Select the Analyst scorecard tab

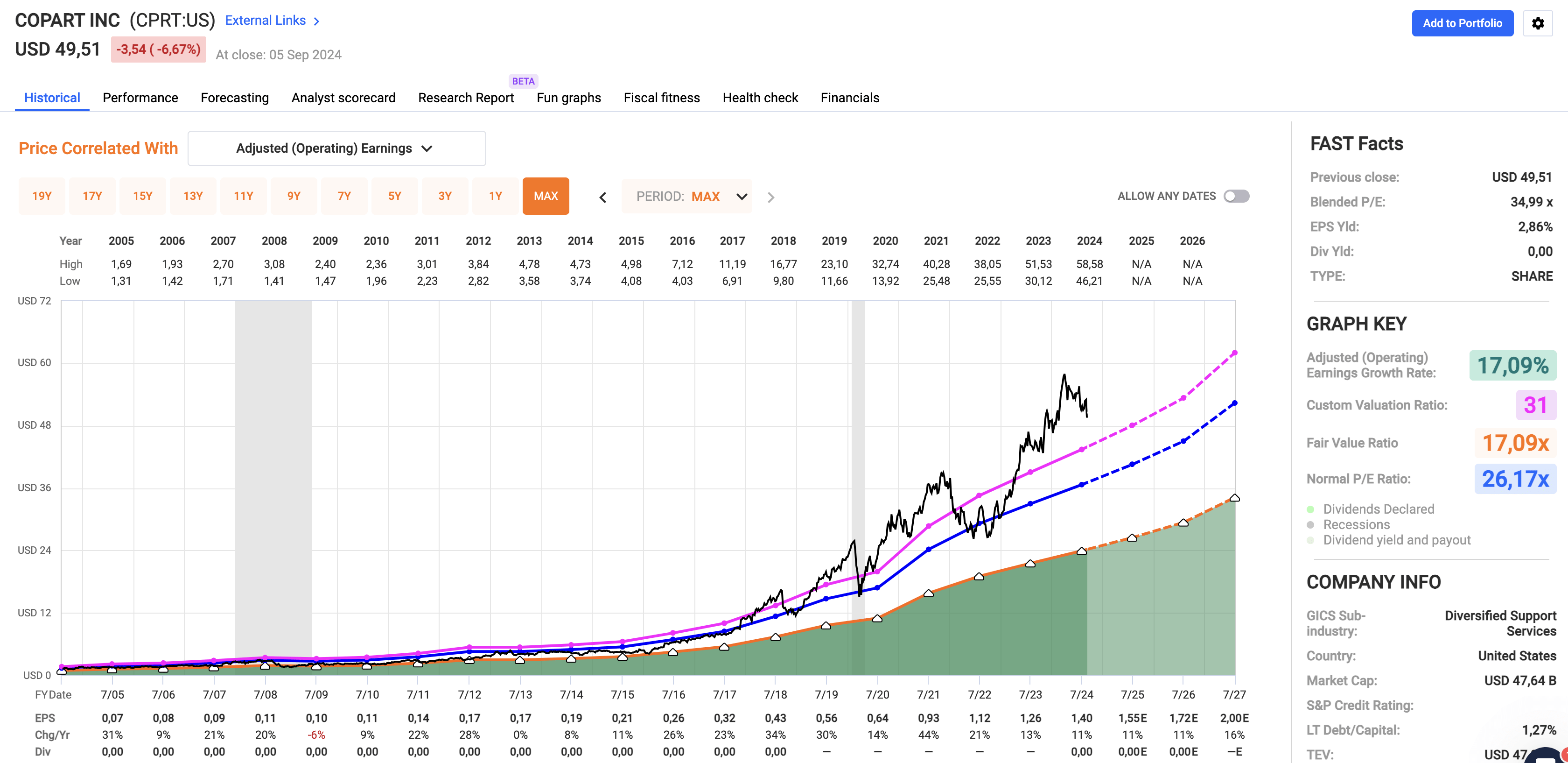pos(343,98)
